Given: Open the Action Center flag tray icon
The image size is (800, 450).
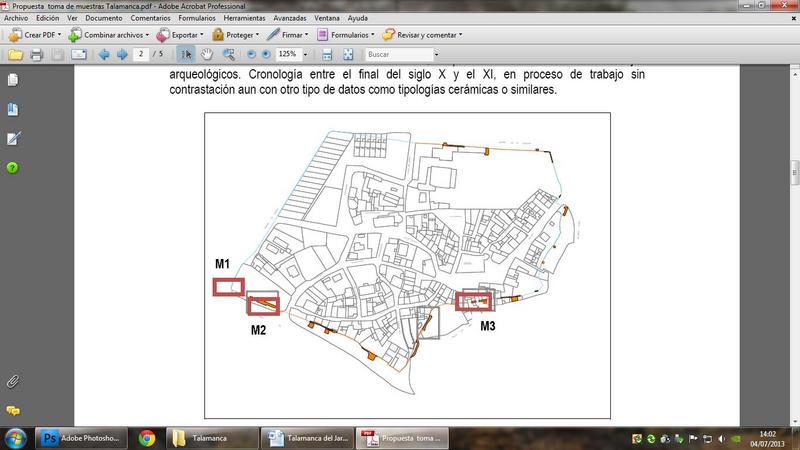Looking at the screenshot, I should point(693,439).
